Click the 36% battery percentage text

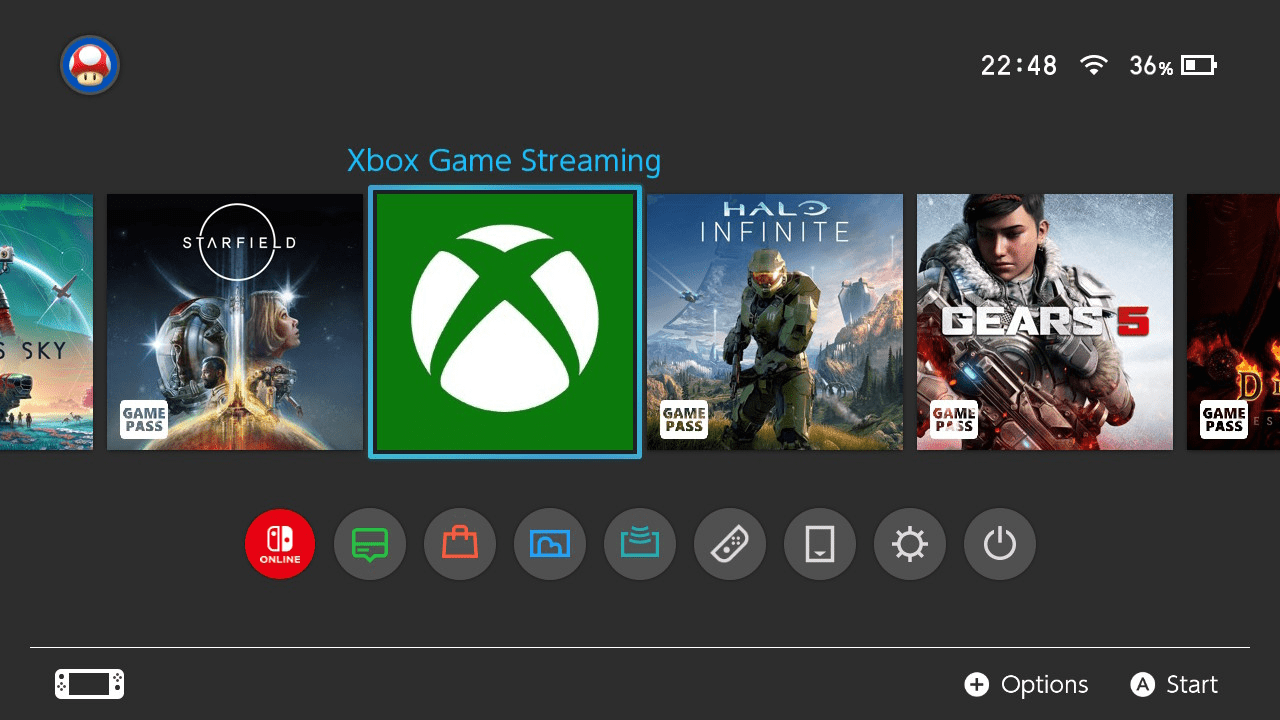click(x=1151, y=66)
